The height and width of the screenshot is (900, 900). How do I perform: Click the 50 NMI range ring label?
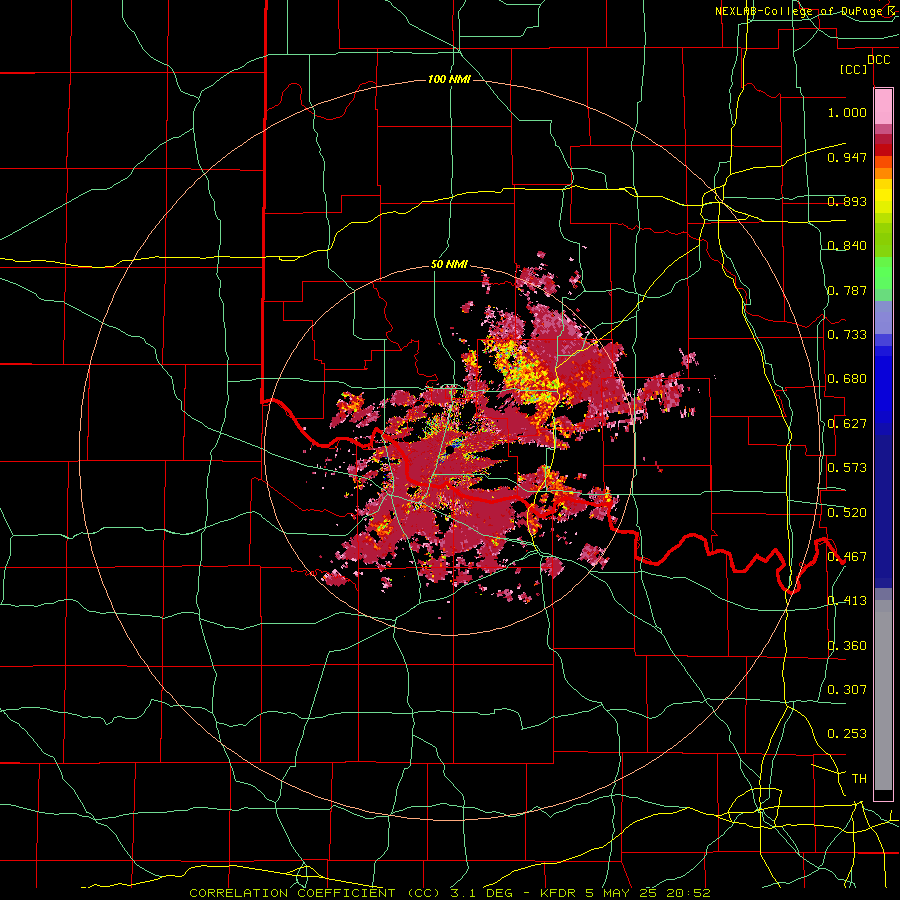[x=449, y=265]
